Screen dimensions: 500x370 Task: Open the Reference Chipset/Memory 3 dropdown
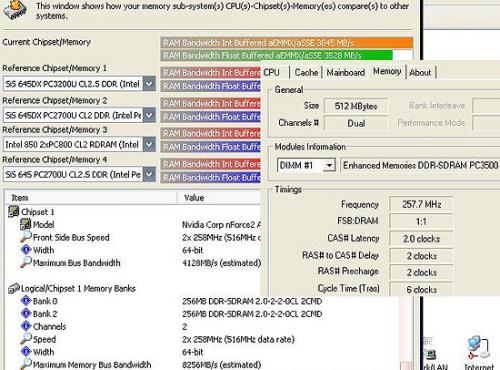tap(149, 144)
